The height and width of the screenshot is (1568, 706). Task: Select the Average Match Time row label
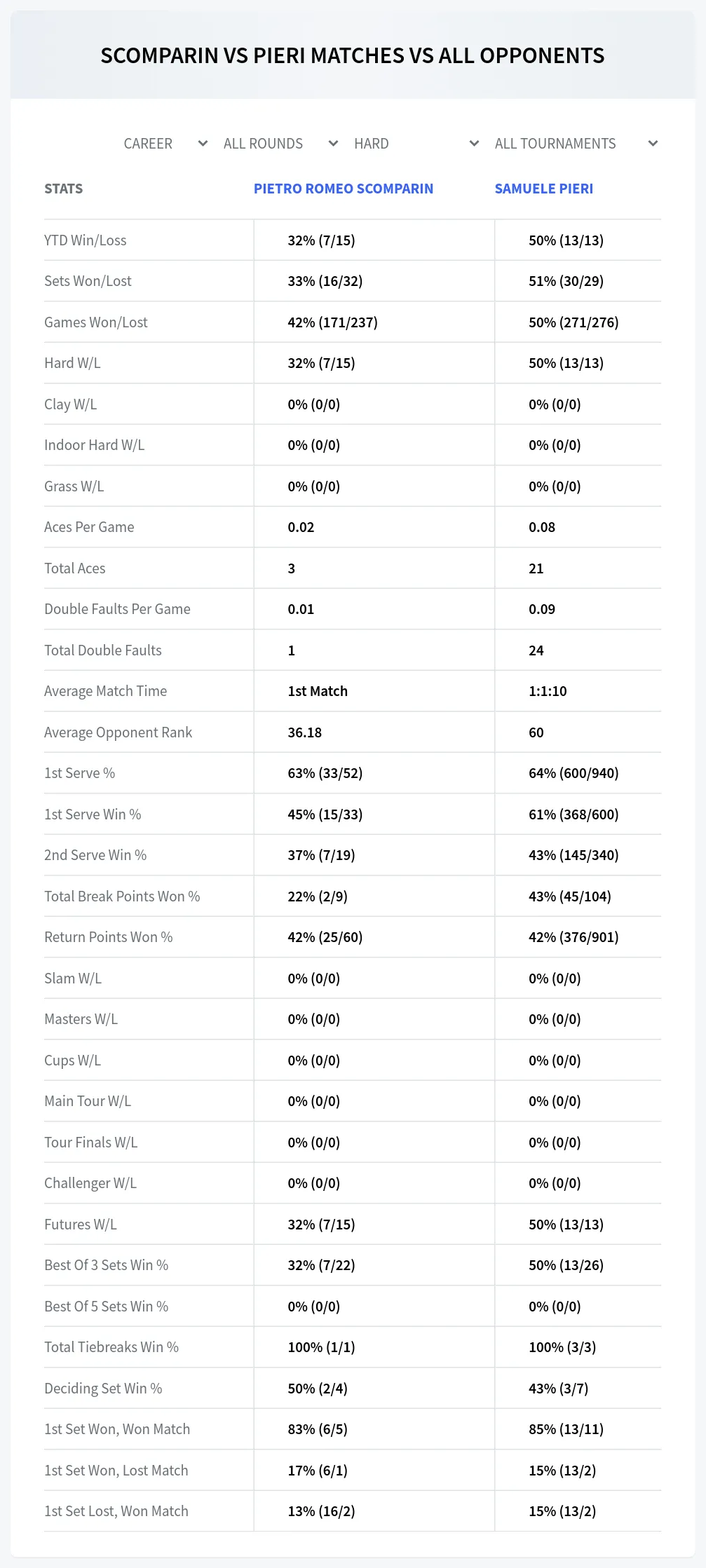click(106, 691)
